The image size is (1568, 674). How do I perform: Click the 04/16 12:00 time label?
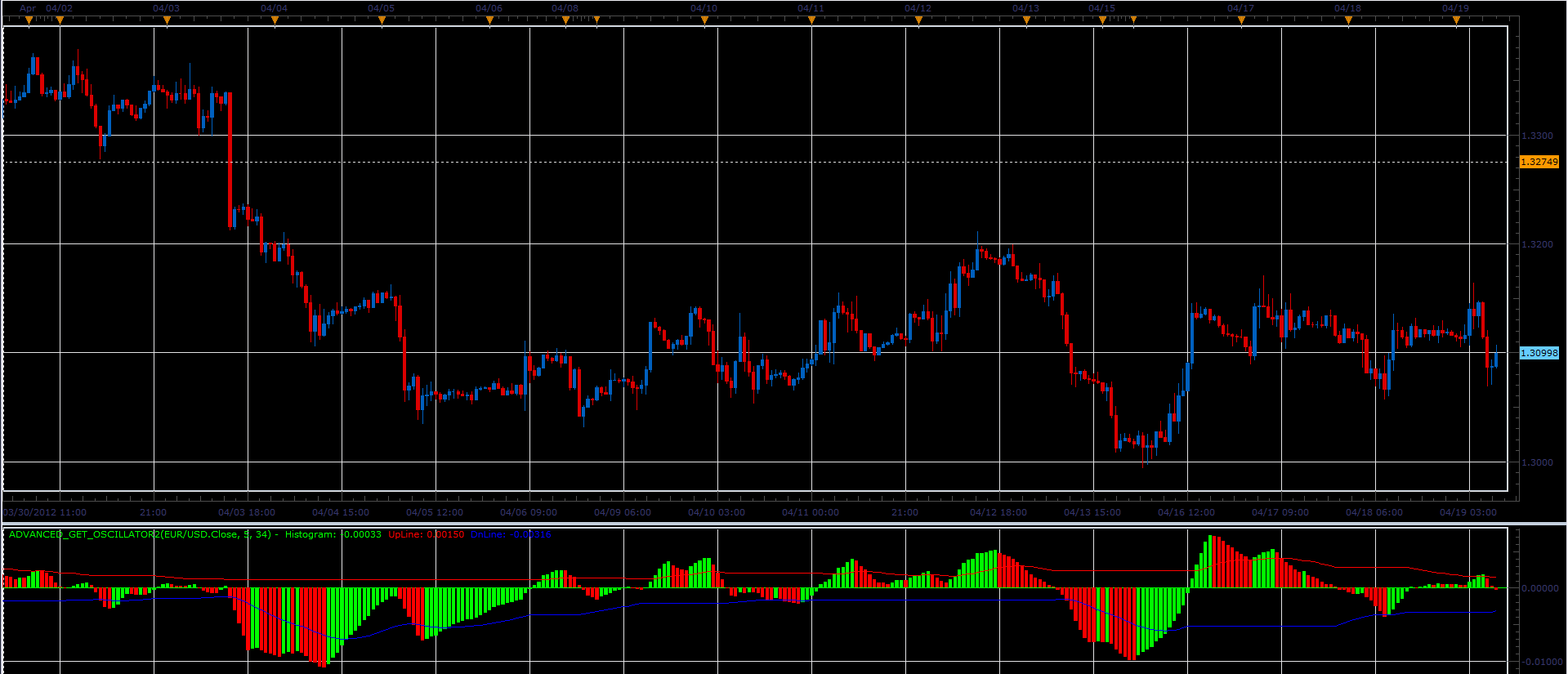[x=1186, y=512]
